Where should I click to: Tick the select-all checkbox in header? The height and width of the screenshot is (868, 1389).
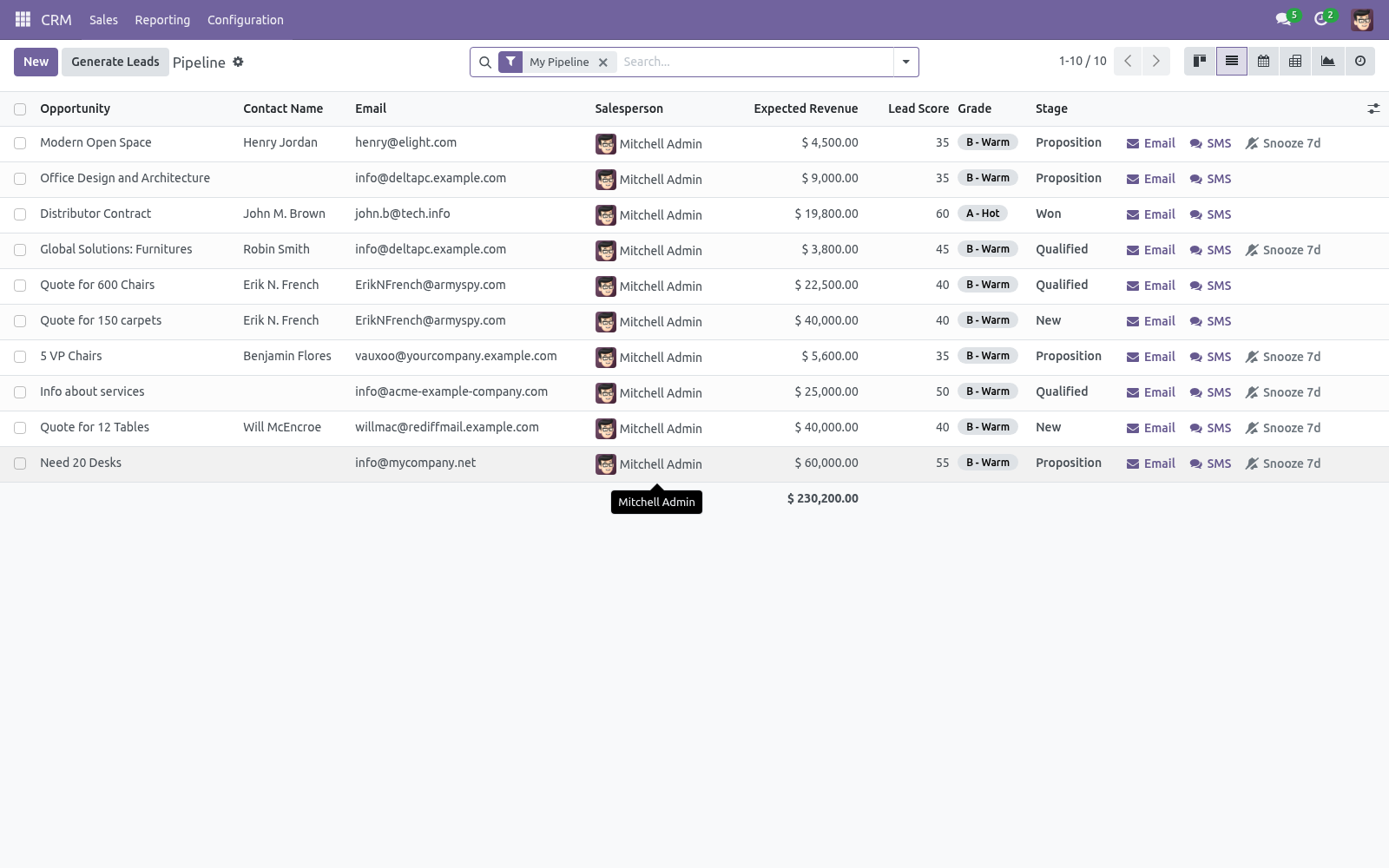[20, 108]
